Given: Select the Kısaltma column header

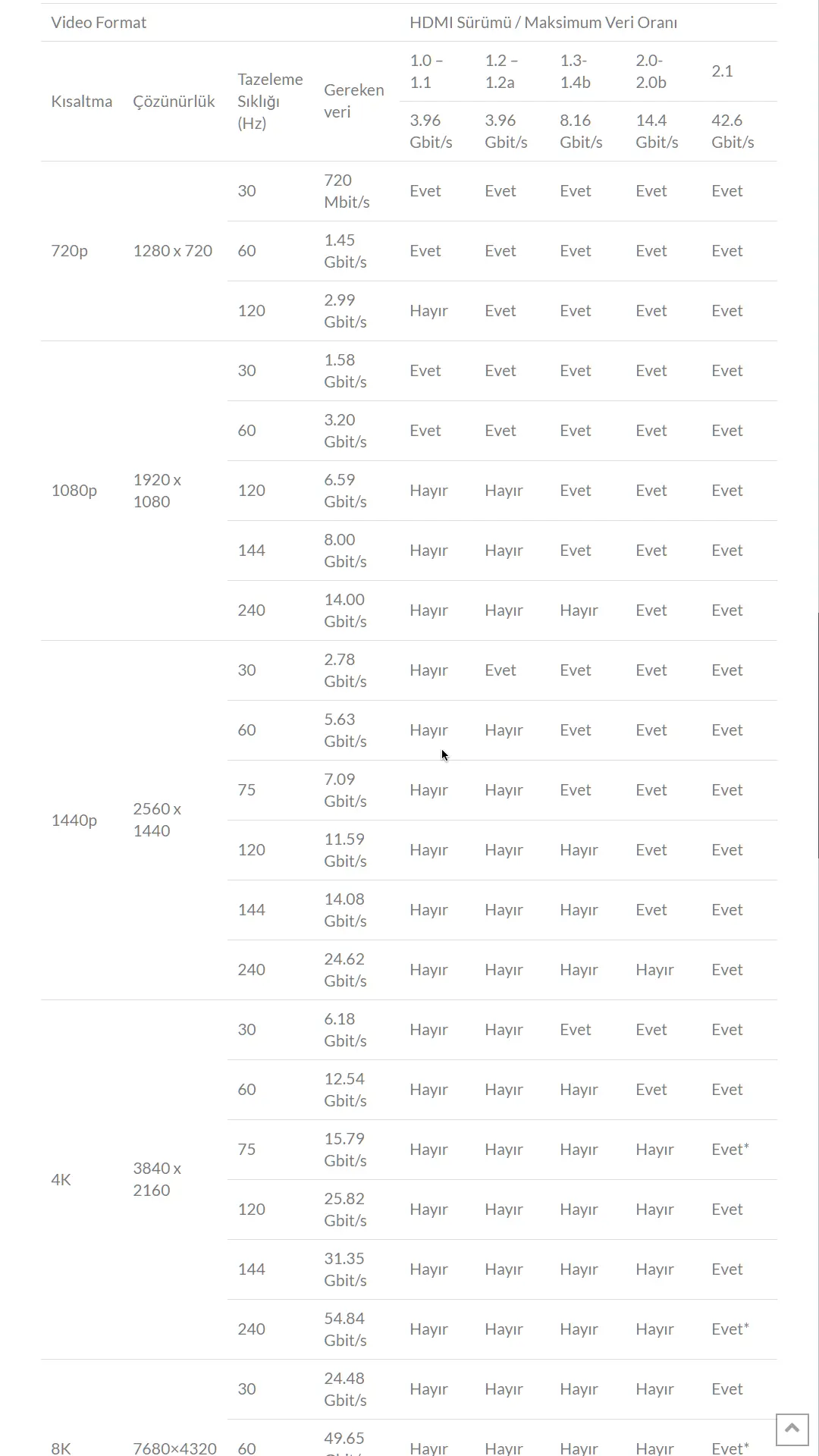Looking at the screenshot, I should [81, 101].
